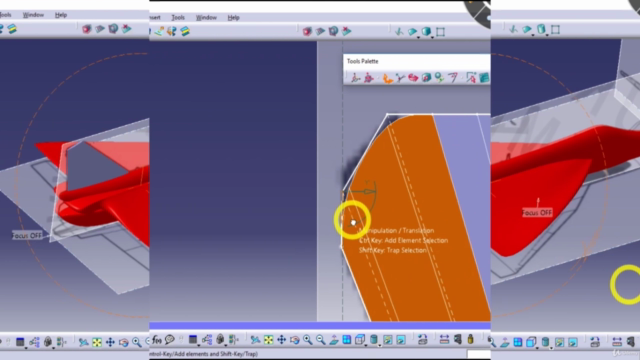
Task: Click the Tools Palette title bar
Action: point(417,61)
